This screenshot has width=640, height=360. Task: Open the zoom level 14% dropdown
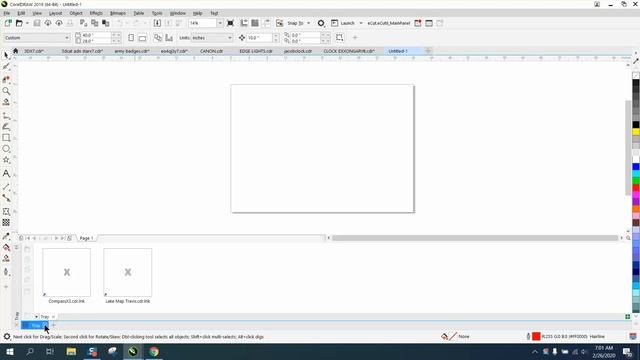pyautogui.click(x=220, y=23)
